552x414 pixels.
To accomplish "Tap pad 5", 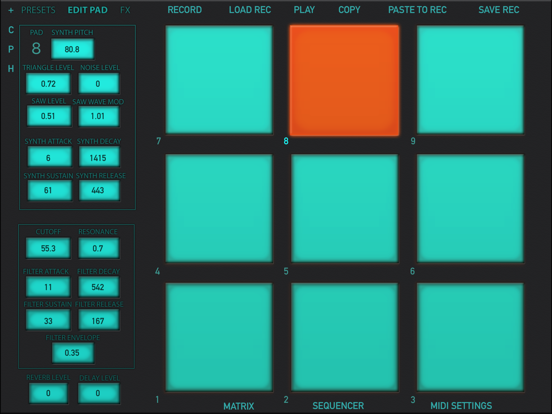I will pyautogui.click(x=344, y=208).
